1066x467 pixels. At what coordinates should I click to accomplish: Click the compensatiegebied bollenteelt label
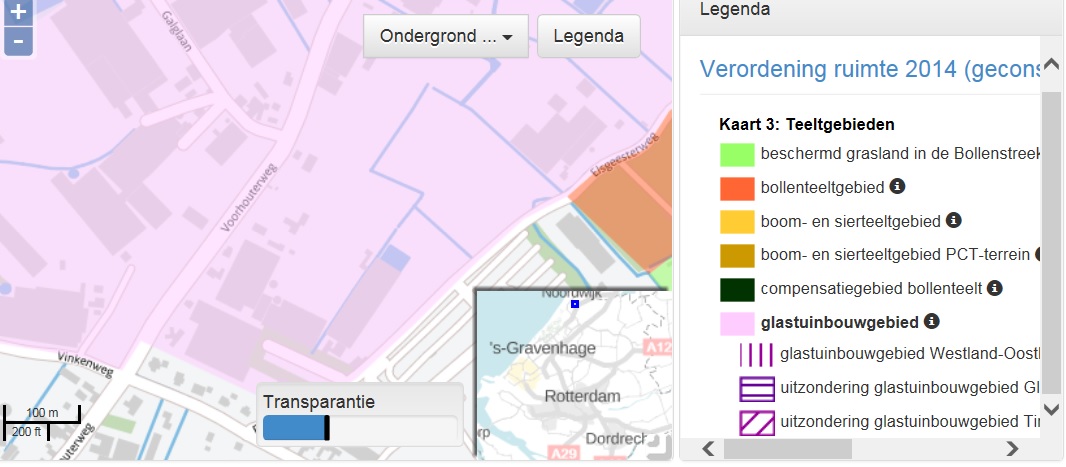[872, 289]
